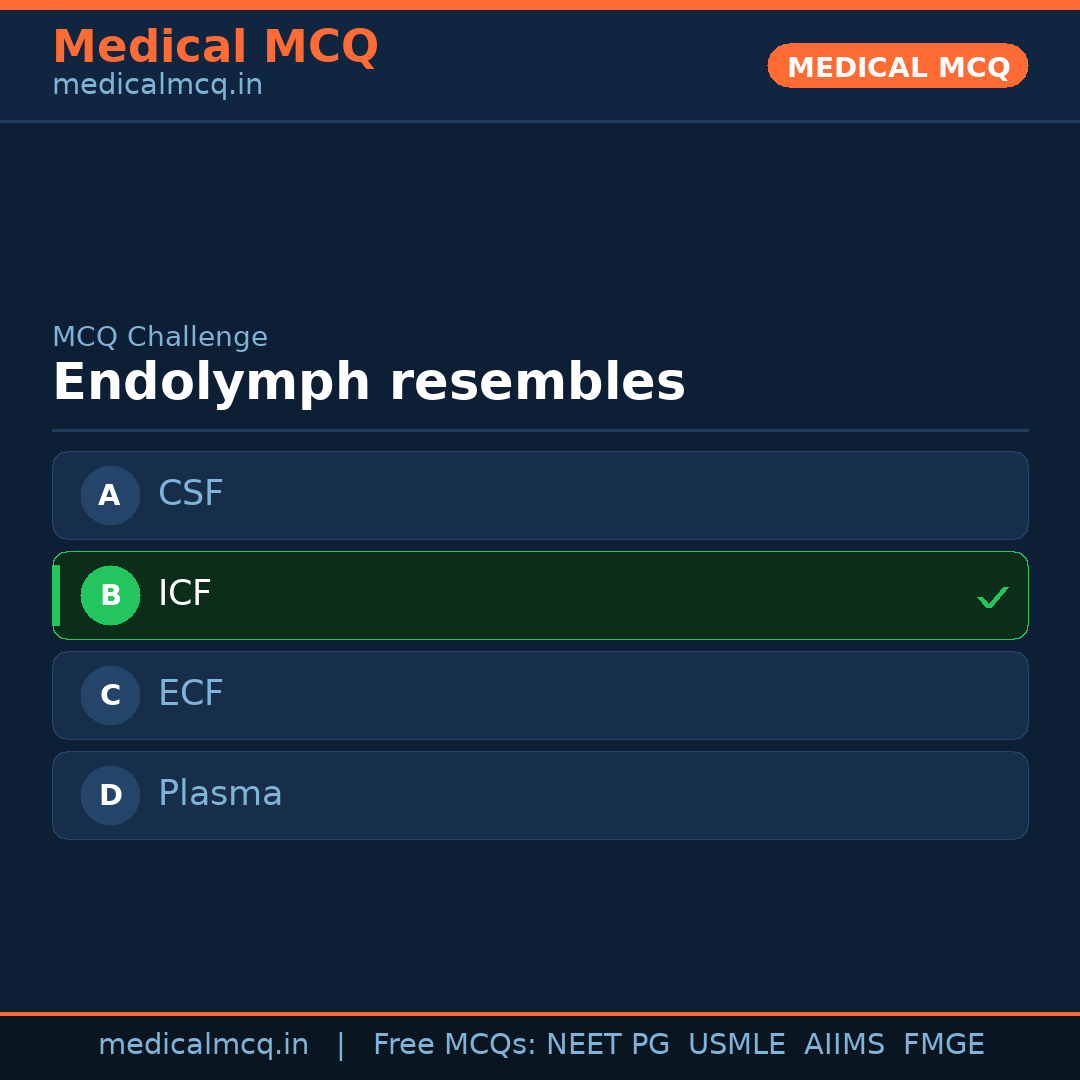1080x1080 pixels.
Task: Click the orange MEDICAL MCQ badge
Action: point(897,66)
